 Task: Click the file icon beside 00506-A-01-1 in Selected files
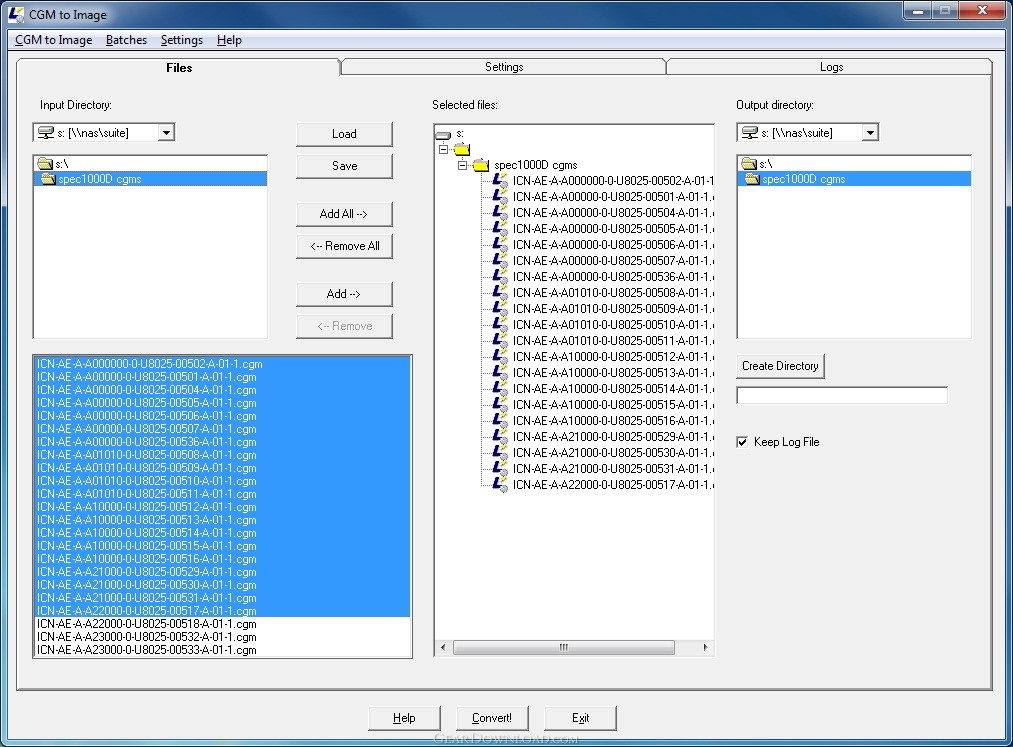(500, 245)
